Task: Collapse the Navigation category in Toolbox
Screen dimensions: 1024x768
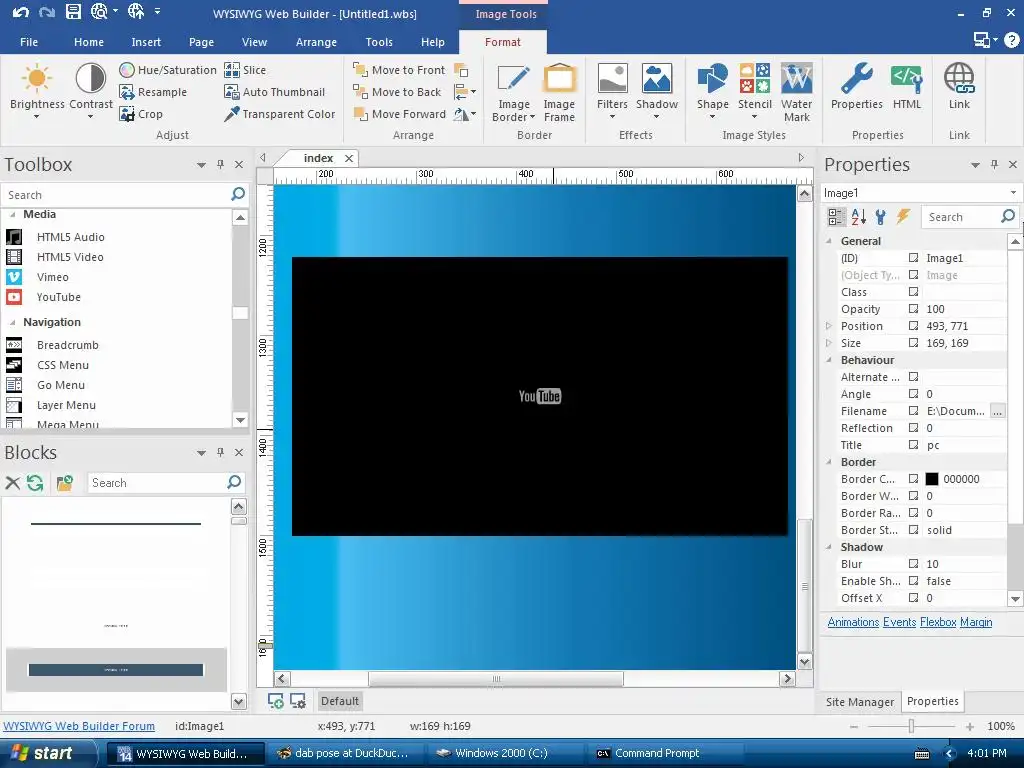Action: click(x=12, y=322)
